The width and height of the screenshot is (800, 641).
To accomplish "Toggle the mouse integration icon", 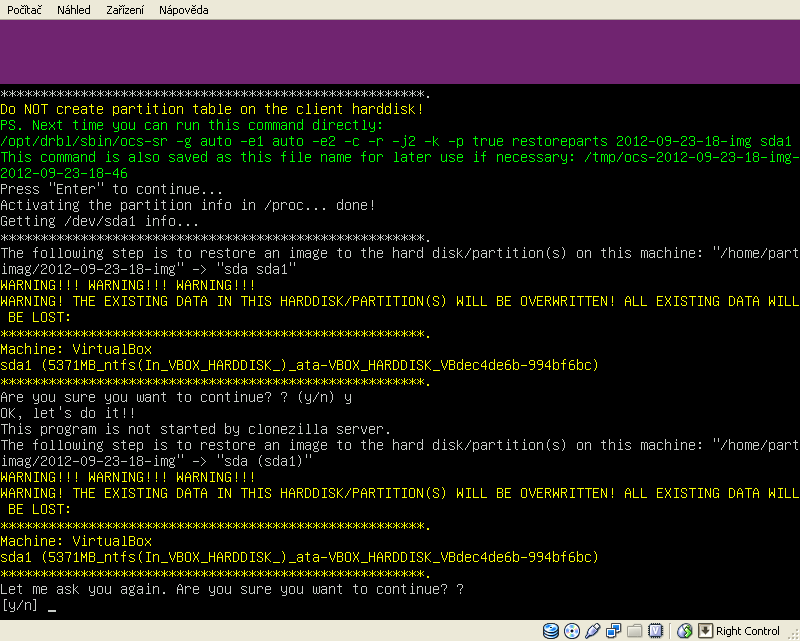I will (x=685, y=631).
